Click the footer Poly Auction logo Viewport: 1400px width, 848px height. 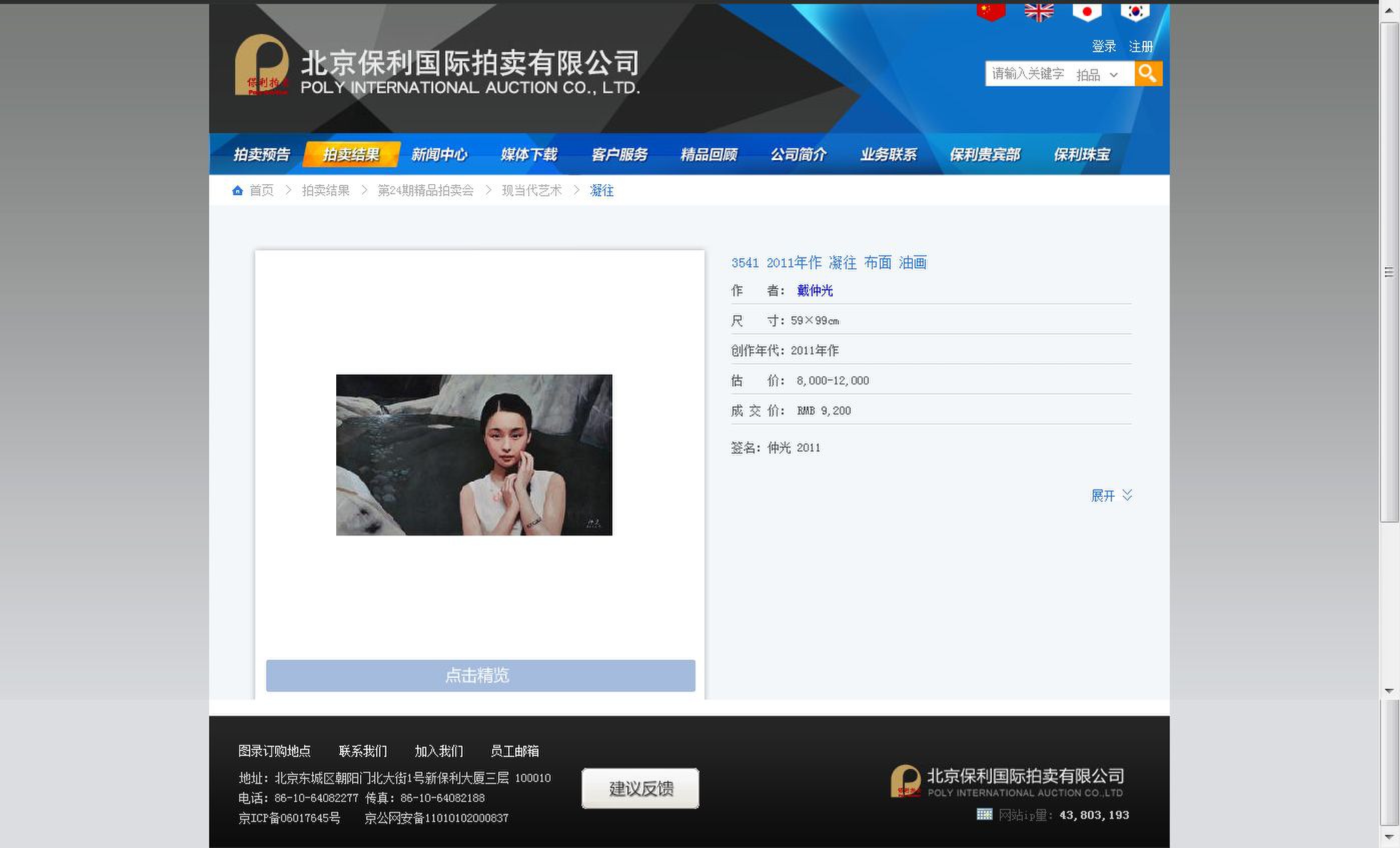click(x=905, y=781)
